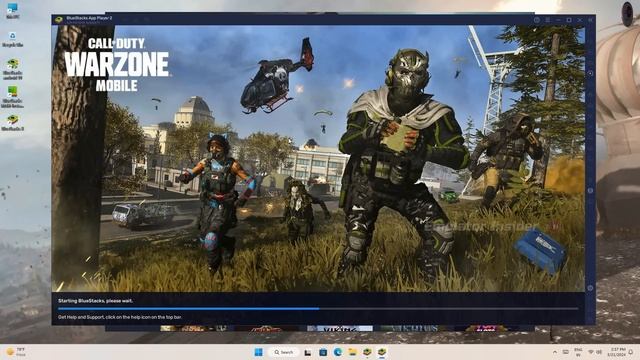The width and height of the screenshot is (640, 360).
Task: Select the BlueStacks Multi-Instance Manager desktop shortcut
Action: (x=12, y=97)
